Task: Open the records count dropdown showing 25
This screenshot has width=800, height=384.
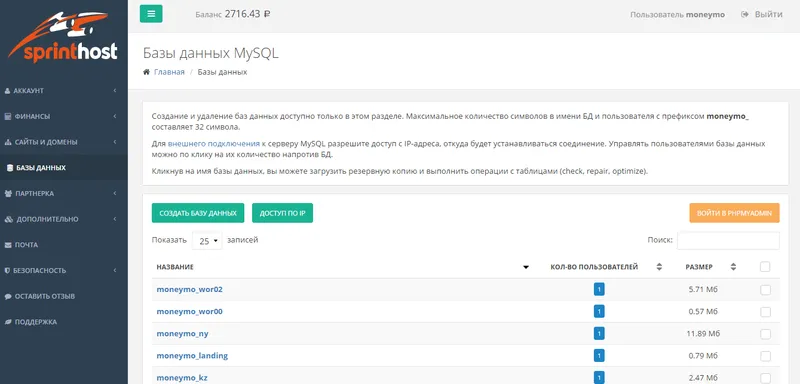Action: [x=207, y=241]
